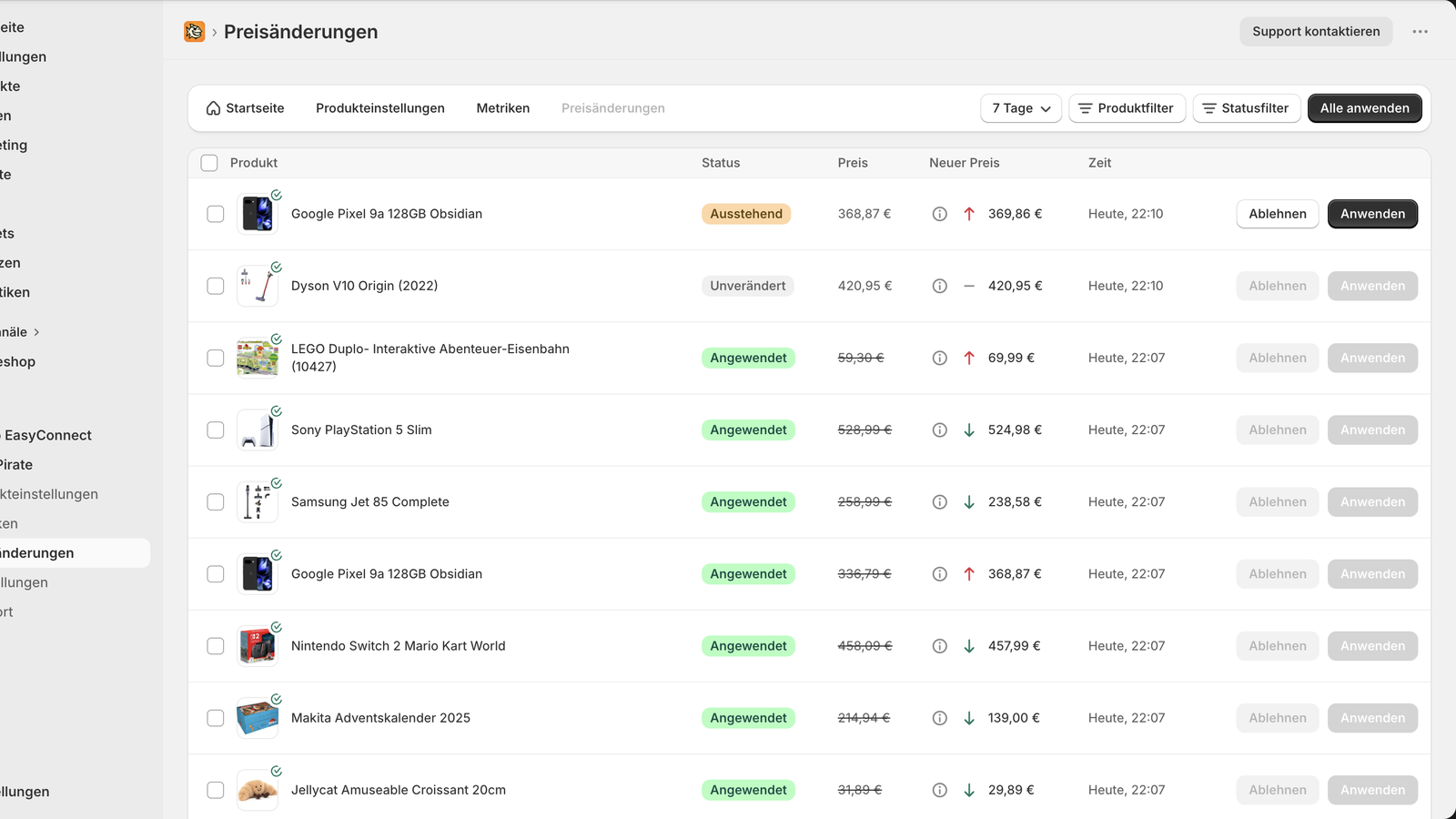
Task: Click LEGO Duplo Eisenbahn product image
Action: click(x=258, y=358)
